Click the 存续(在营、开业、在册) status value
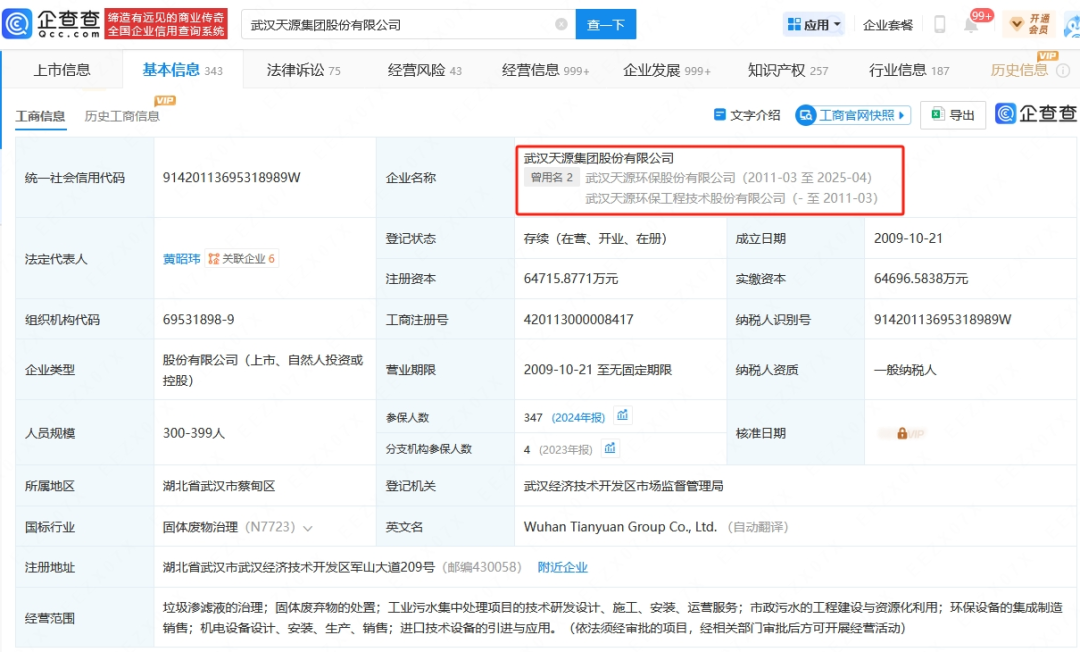 [595, 238]
